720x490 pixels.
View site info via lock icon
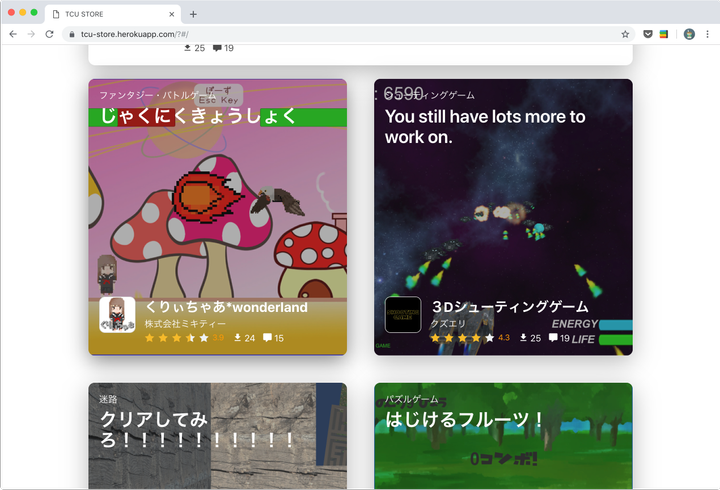point(72,34)
